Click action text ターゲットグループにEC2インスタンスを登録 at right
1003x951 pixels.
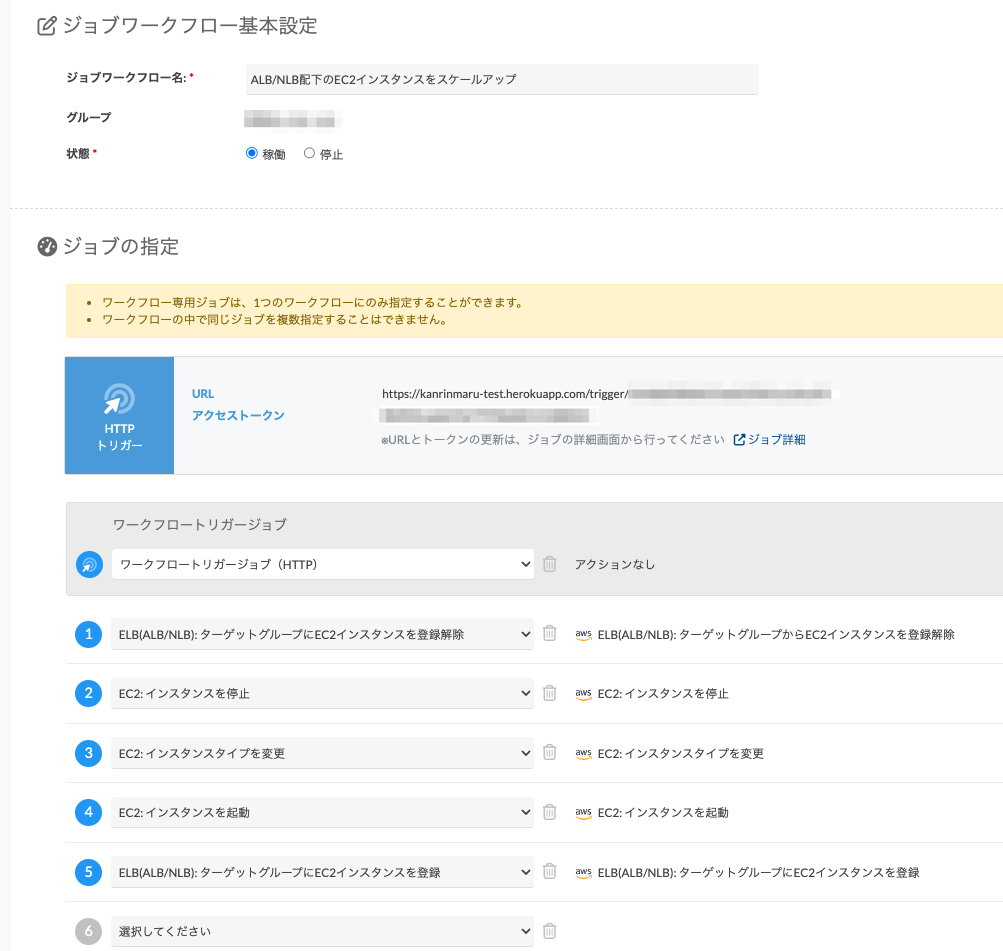[758, 872]
